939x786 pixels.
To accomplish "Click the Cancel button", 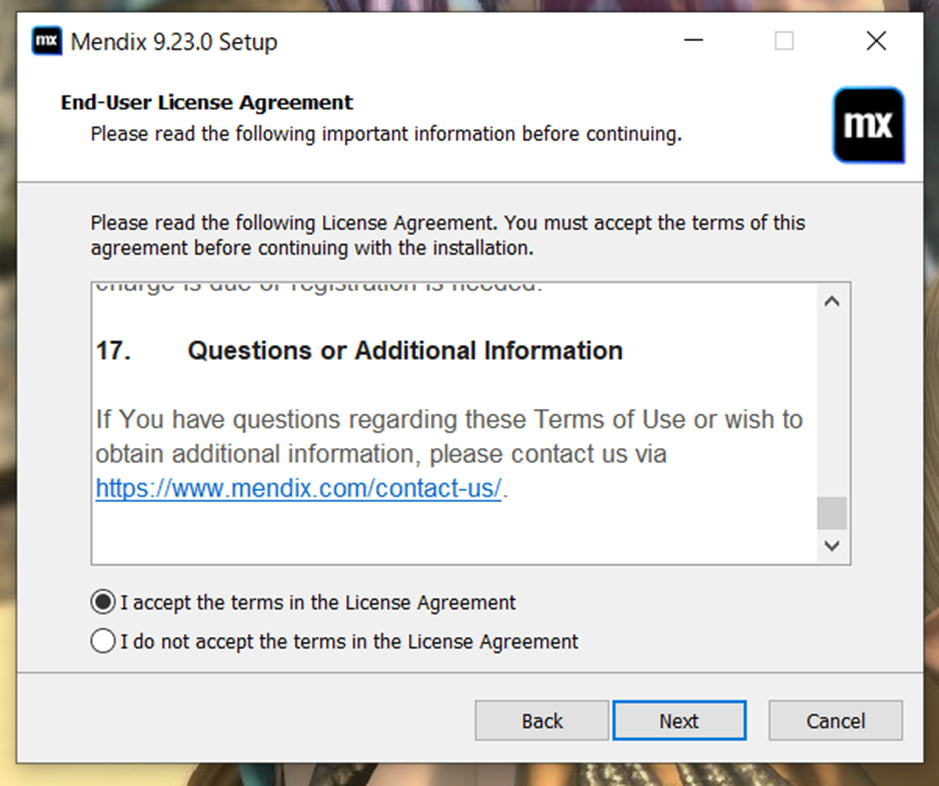I will 835,720.
